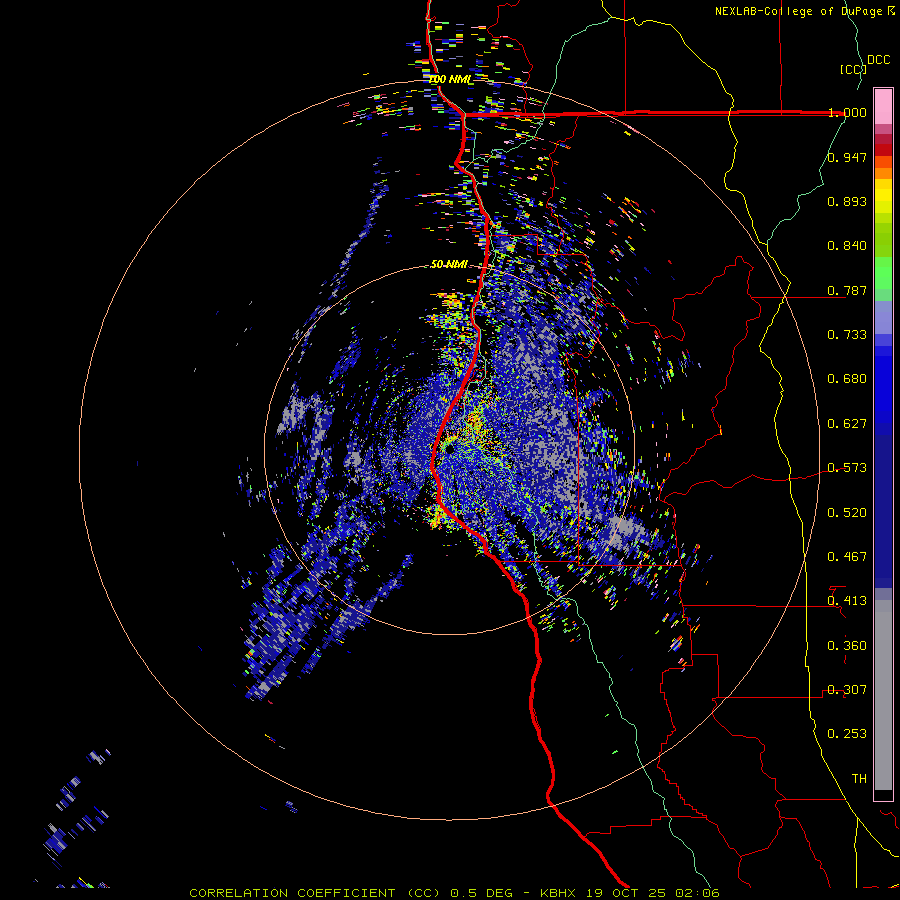Click the NEXLAB-College of DuPage title text

(x=798, y=11)
